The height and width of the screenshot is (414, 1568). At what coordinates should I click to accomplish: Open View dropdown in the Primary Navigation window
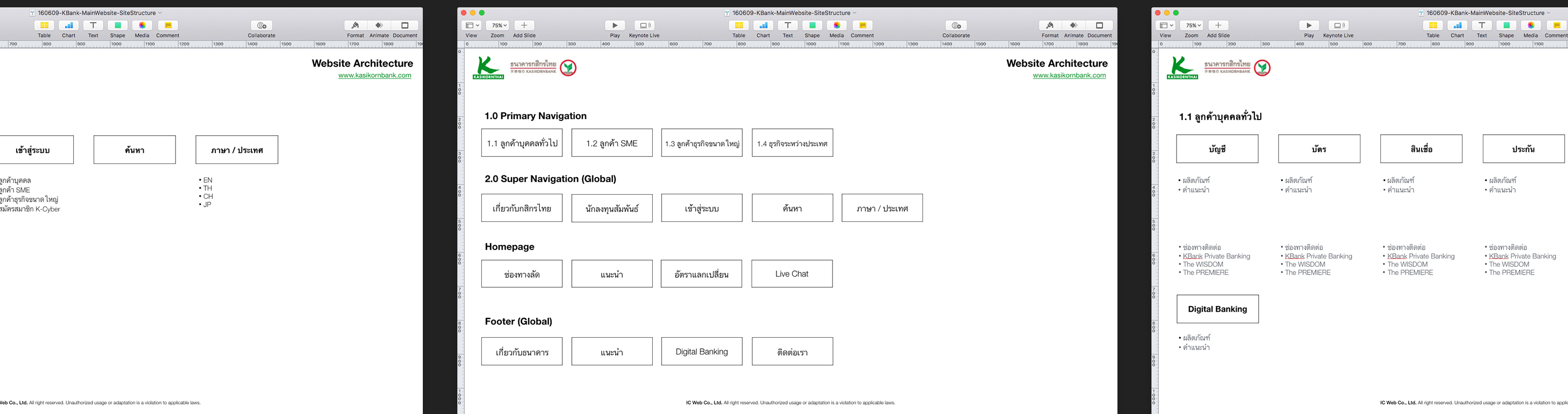471,26
